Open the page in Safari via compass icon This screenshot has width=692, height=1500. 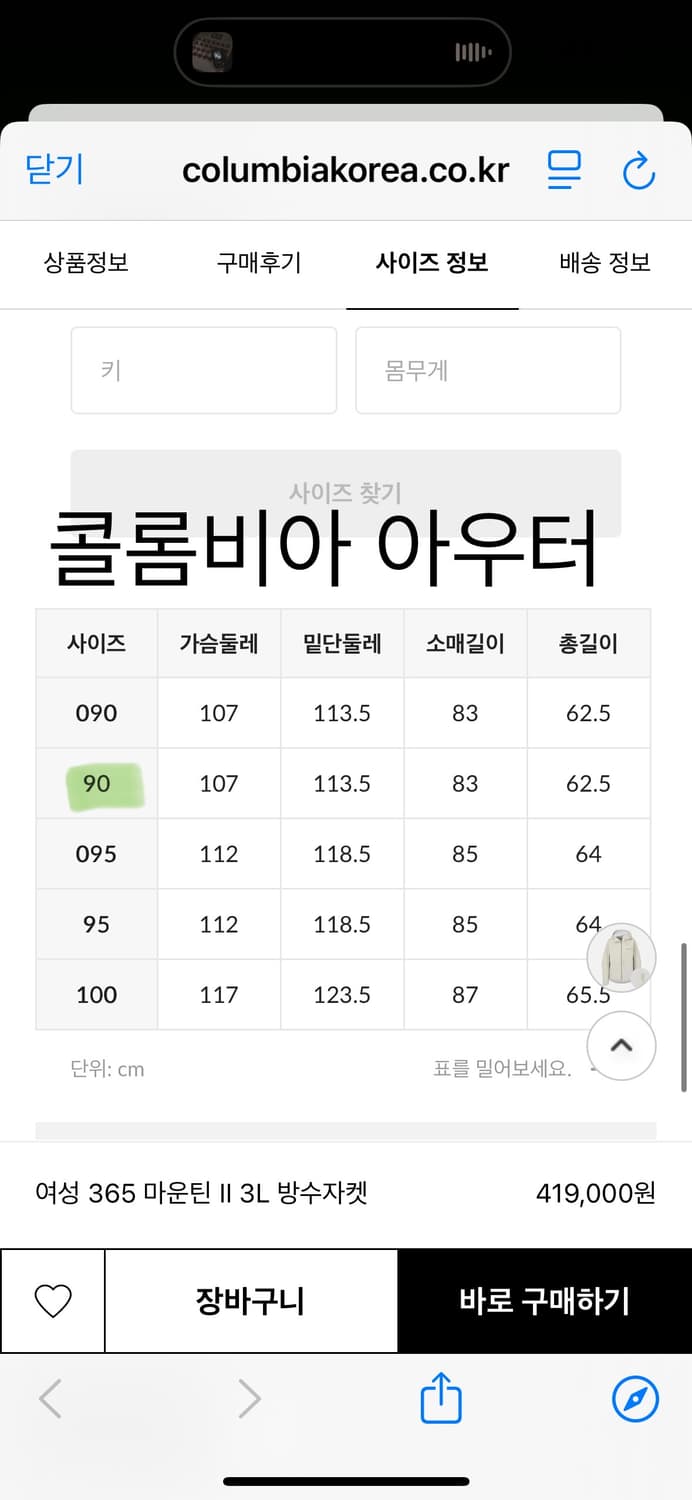click(634, 1400)
